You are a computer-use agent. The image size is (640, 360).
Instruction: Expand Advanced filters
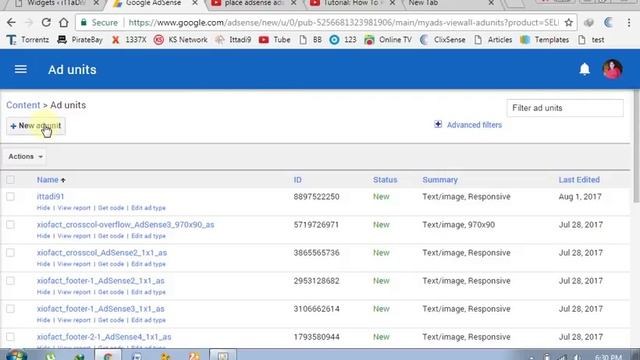474,125
